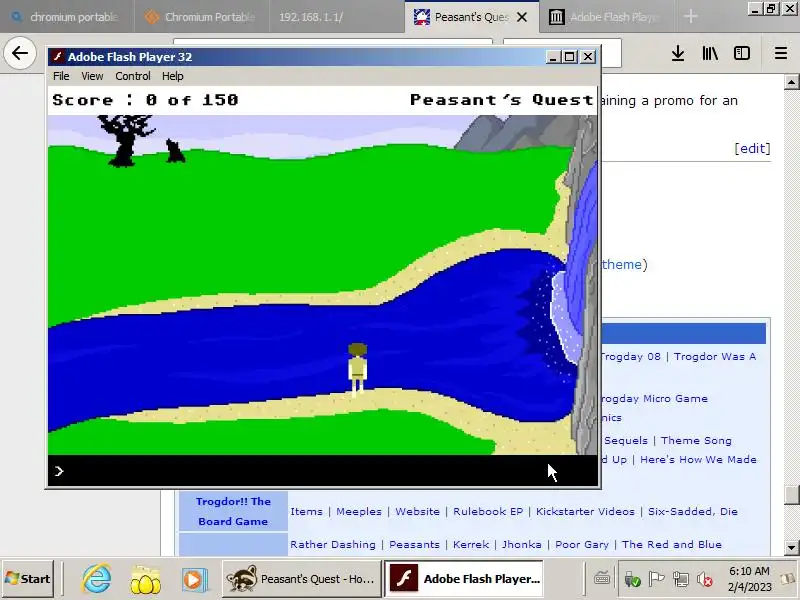Click the safely remove hardware tray icon
800x600 pixels.
coord(632,579)
